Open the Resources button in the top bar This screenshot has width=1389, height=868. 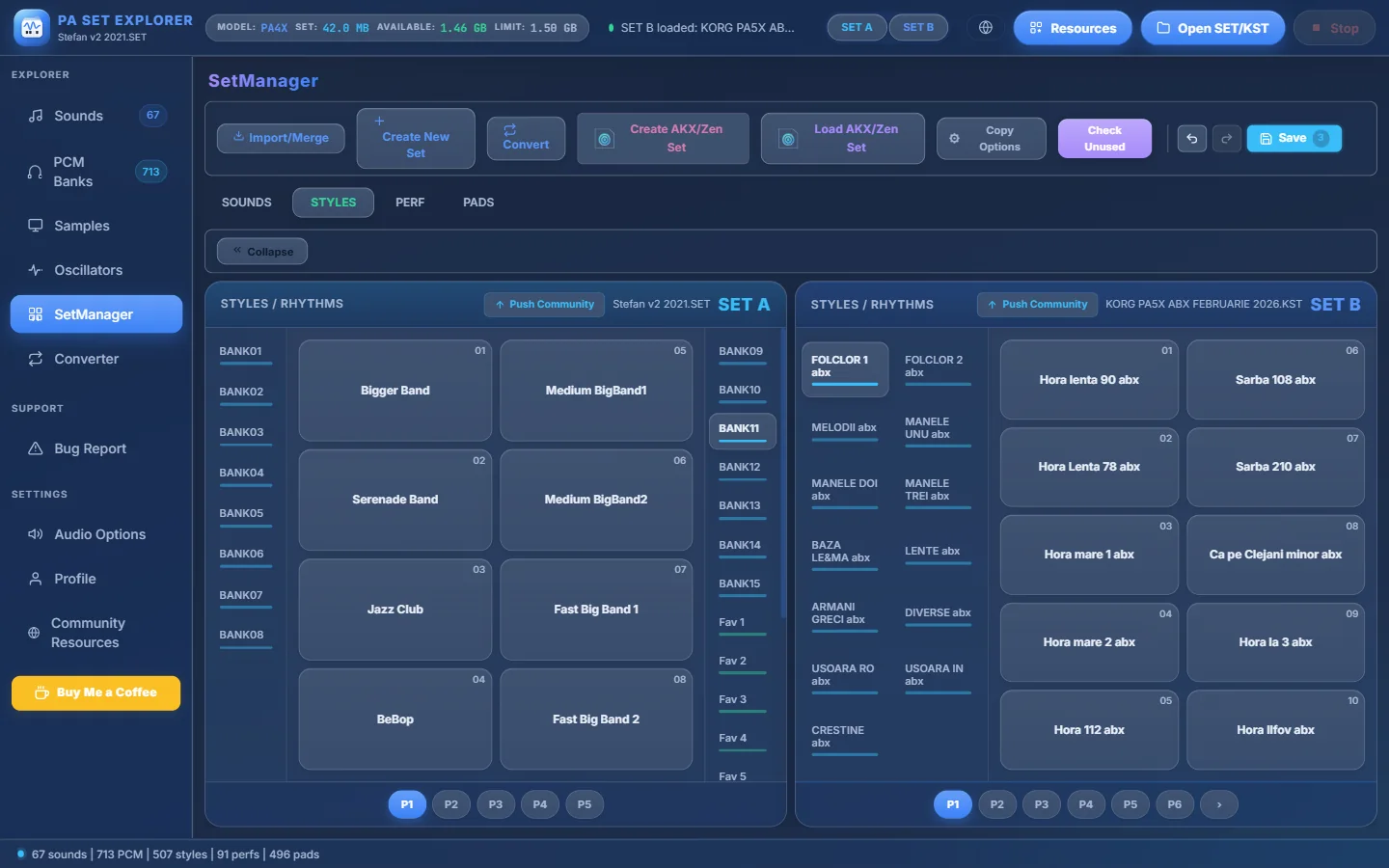point(1073,28)
